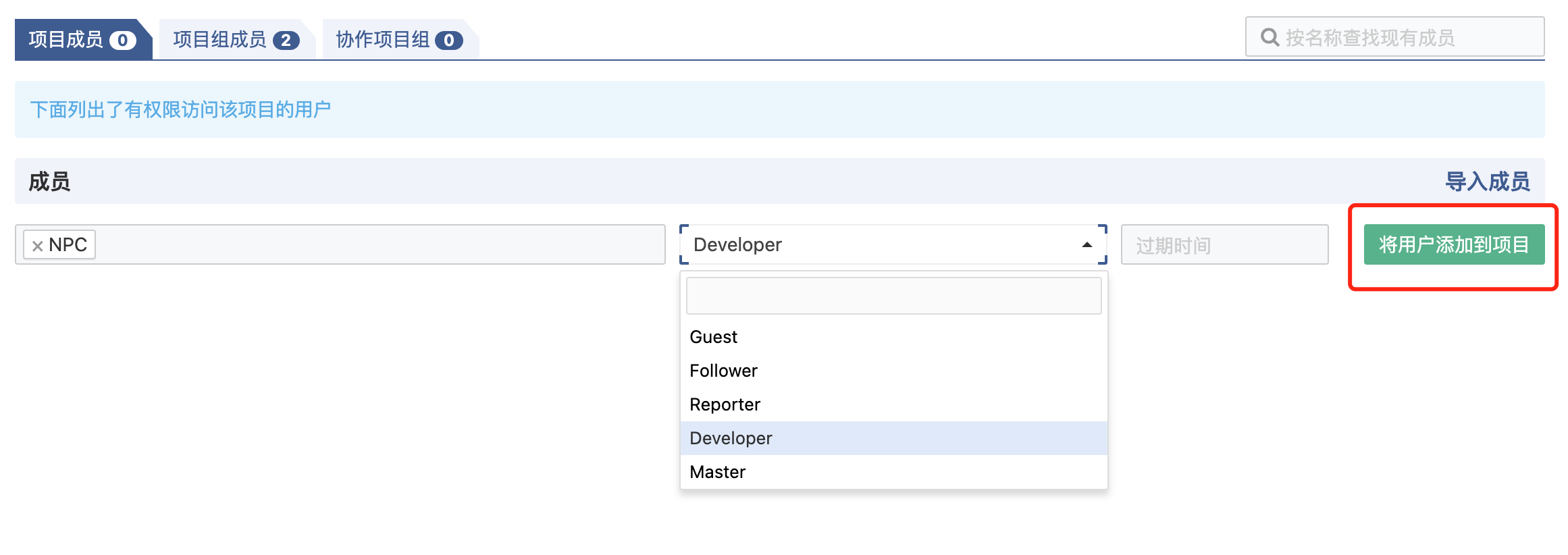The height and width of the screenshot is (555, 1568).
Task: Click the 项目组成员 count badge 2
Action: click(286, 41)
